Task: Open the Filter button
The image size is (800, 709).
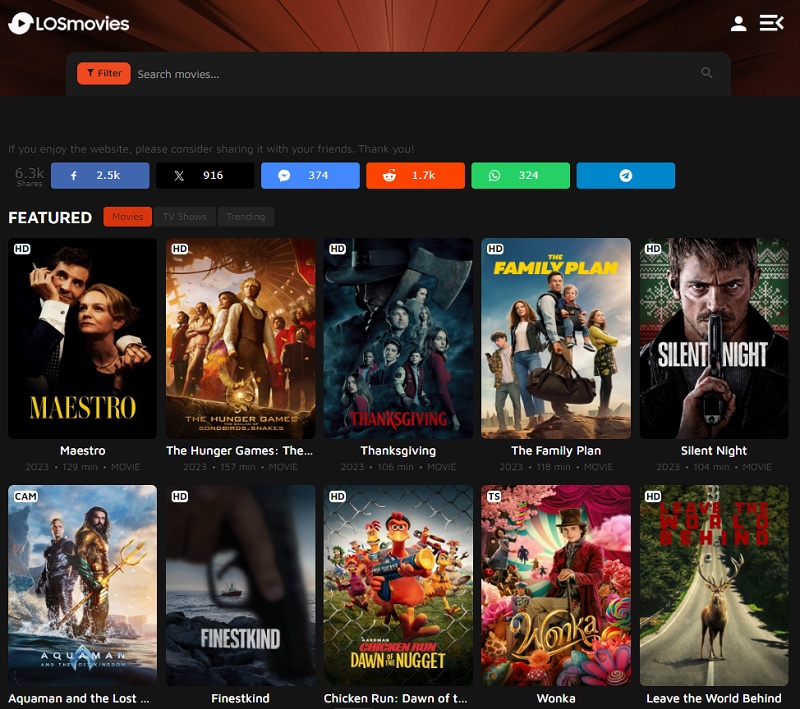Action: (x=104, y=73)
